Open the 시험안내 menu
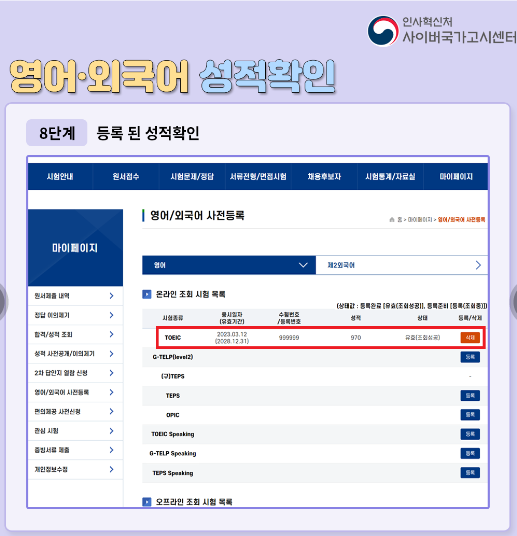The width and height of the screenshot is (517, 536). pyautogui.click(x=60, y=176)
